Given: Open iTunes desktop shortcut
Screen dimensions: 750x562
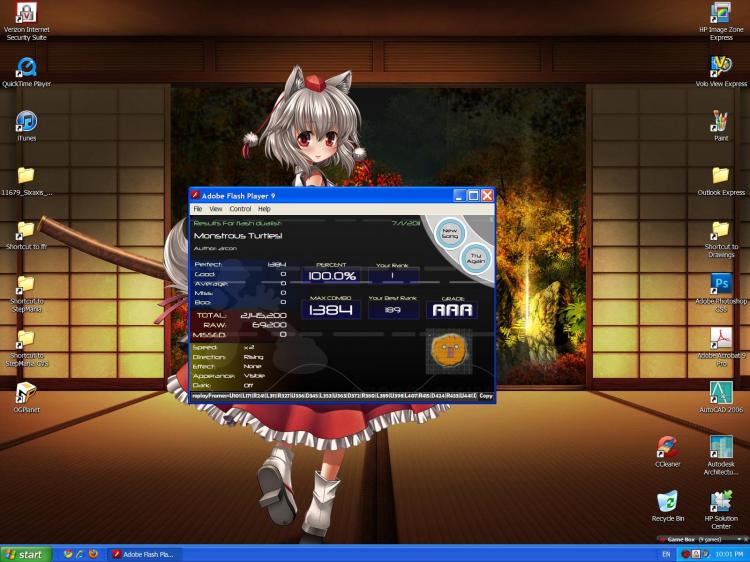Looking at the screenshot, I should [x=26, y=125].
